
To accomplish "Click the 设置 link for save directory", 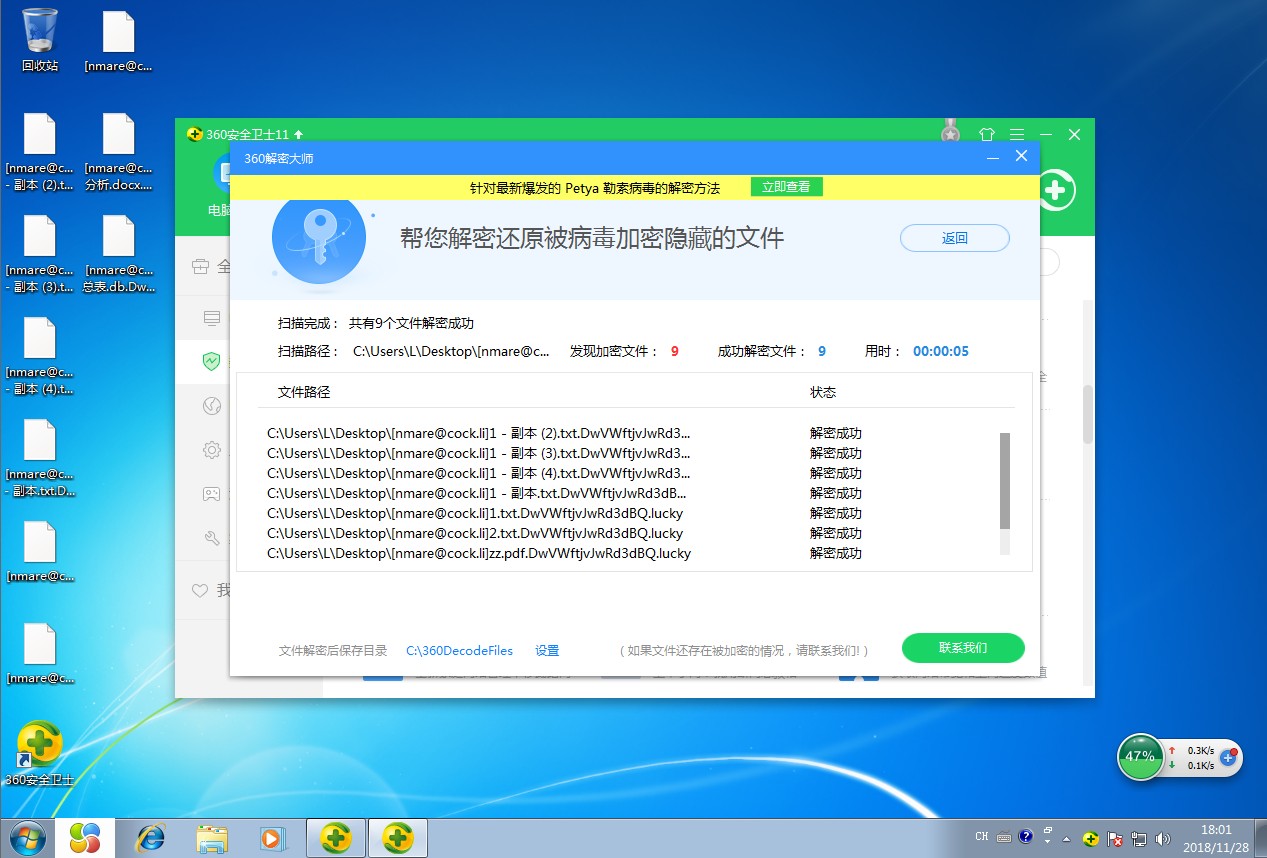I will (x=547, y=651).
